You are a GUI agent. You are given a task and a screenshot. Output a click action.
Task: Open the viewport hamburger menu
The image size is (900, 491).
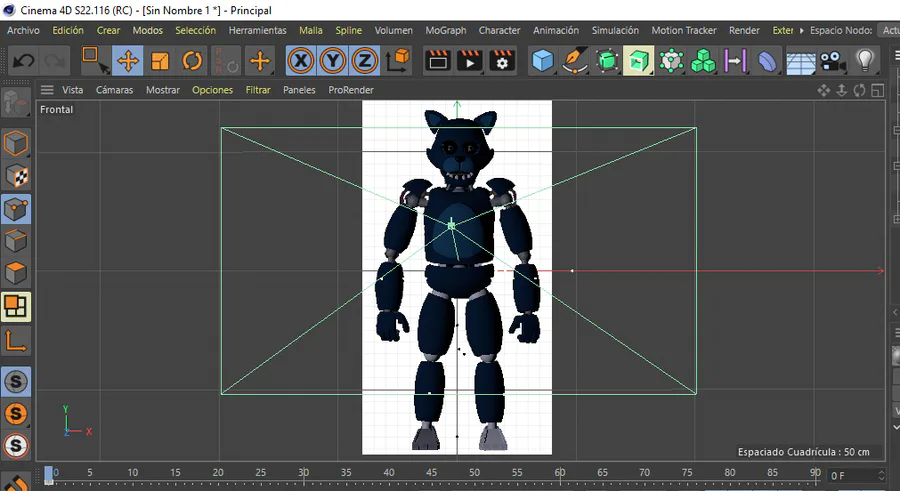(47, 90)
